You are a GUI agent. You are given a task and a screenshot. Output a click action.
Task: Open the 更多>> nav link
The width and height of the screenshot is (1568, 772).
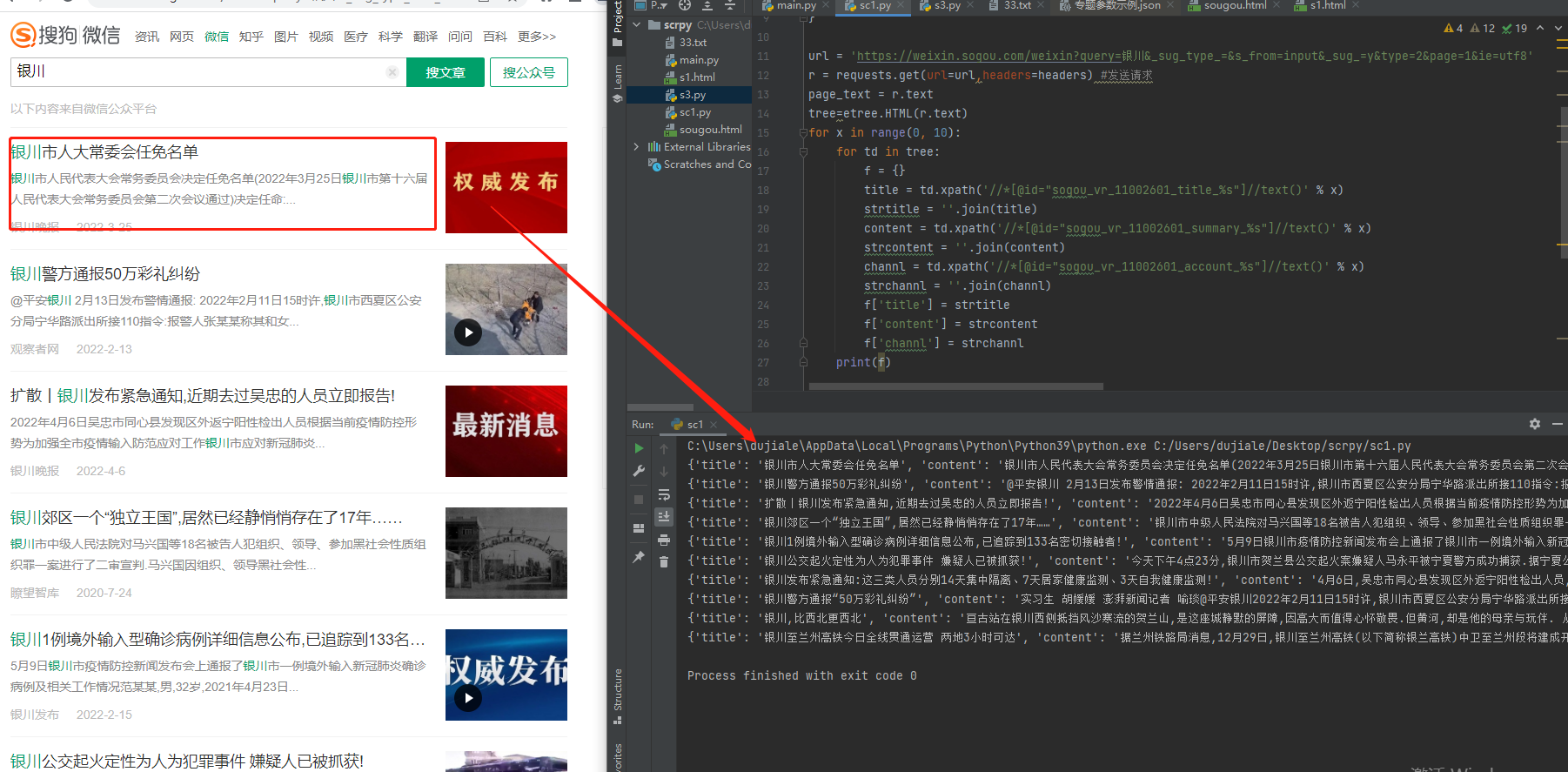coord(537,37)
